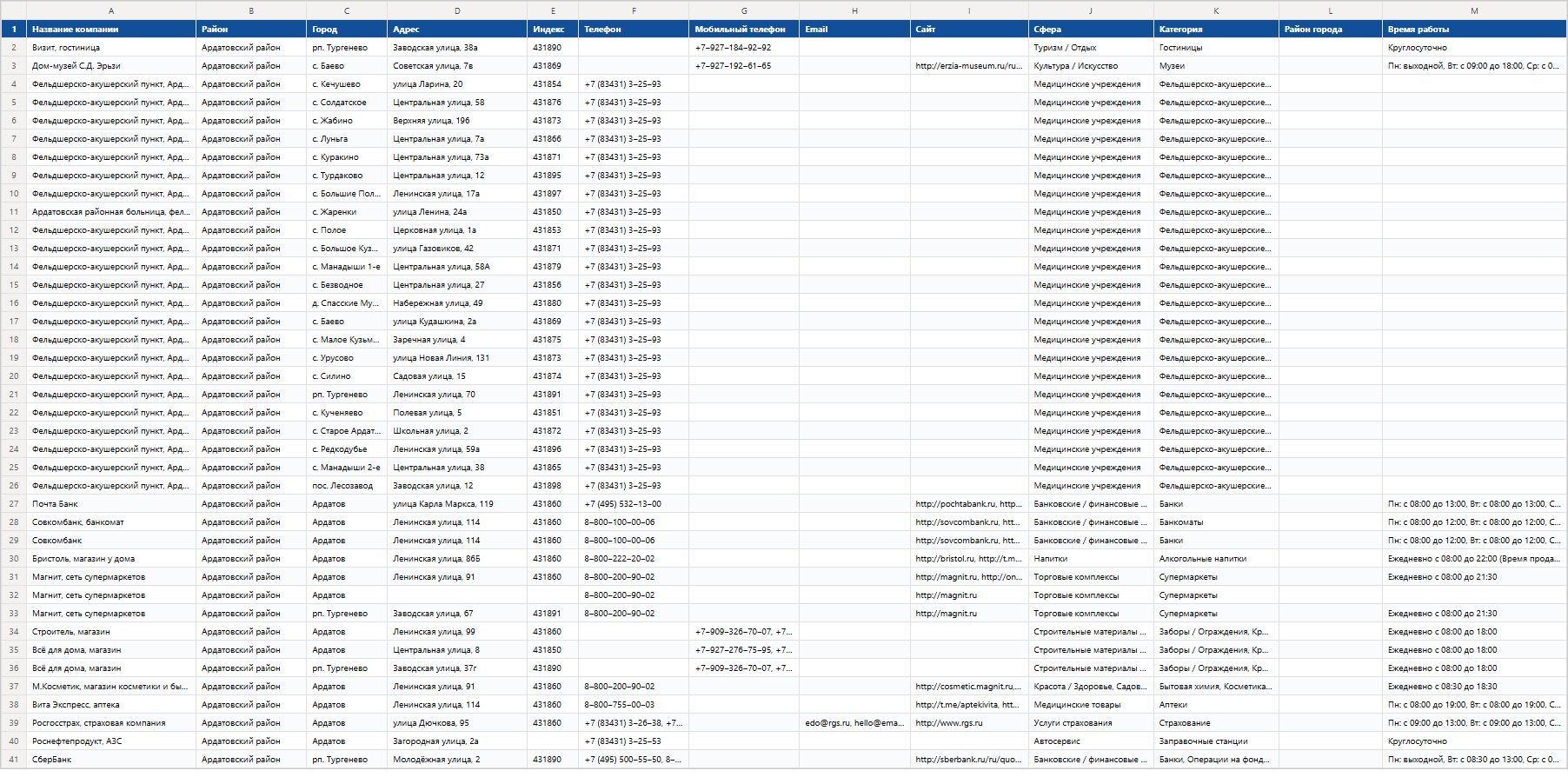
Task: Select address 'улица Дочкова, 95'
Action: (x=457, y=723)
